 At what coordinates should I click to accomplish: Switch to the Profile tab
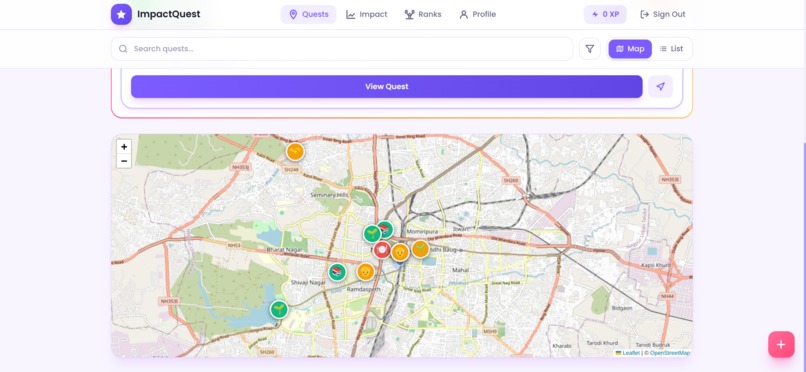pyautogui.click(x=478, y=14)
